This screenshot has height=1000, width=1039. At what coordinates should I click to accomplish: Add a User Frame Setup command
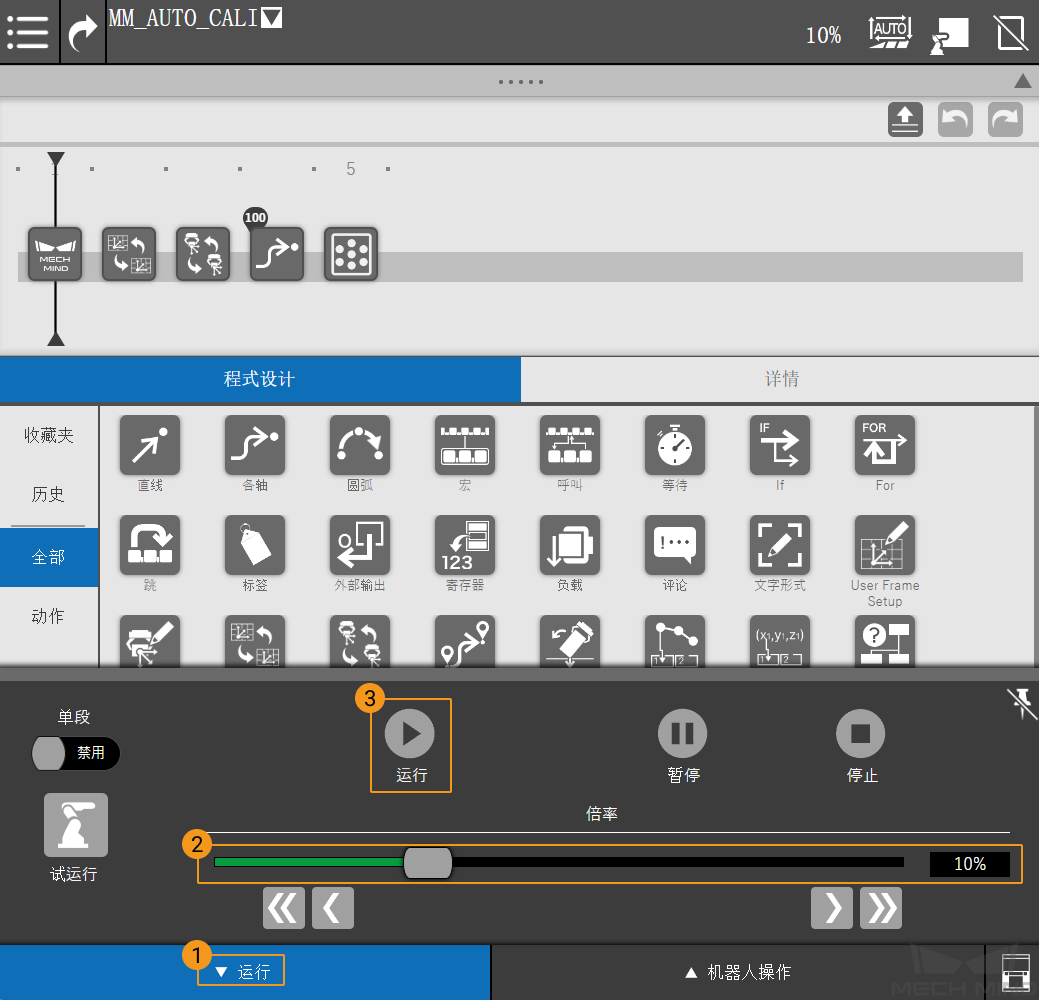(x=885, y=545)
